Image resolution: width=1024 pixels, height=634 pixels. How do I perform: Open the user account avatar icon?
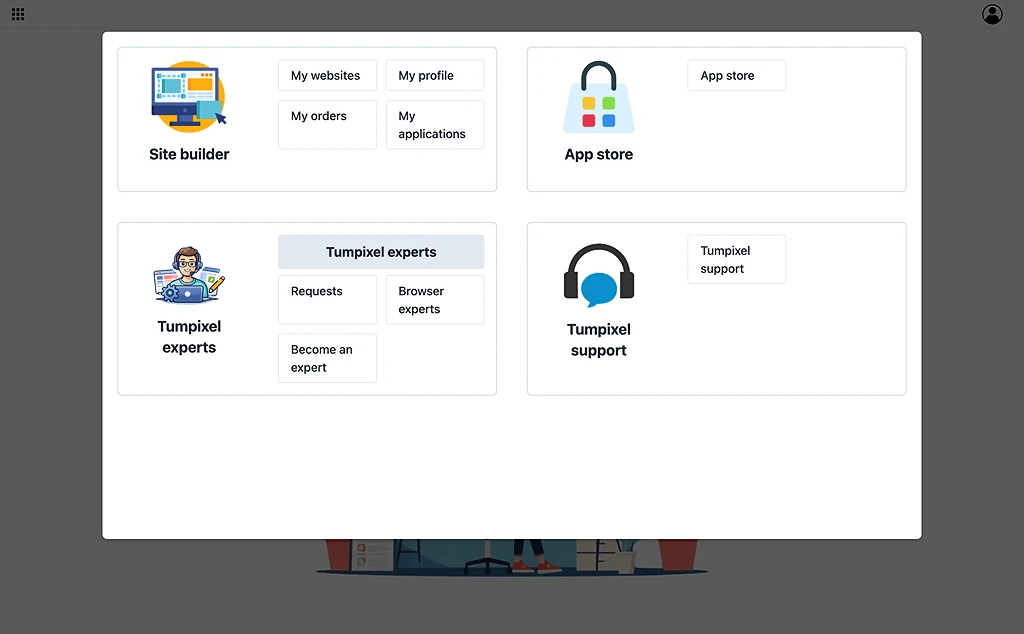992,14
